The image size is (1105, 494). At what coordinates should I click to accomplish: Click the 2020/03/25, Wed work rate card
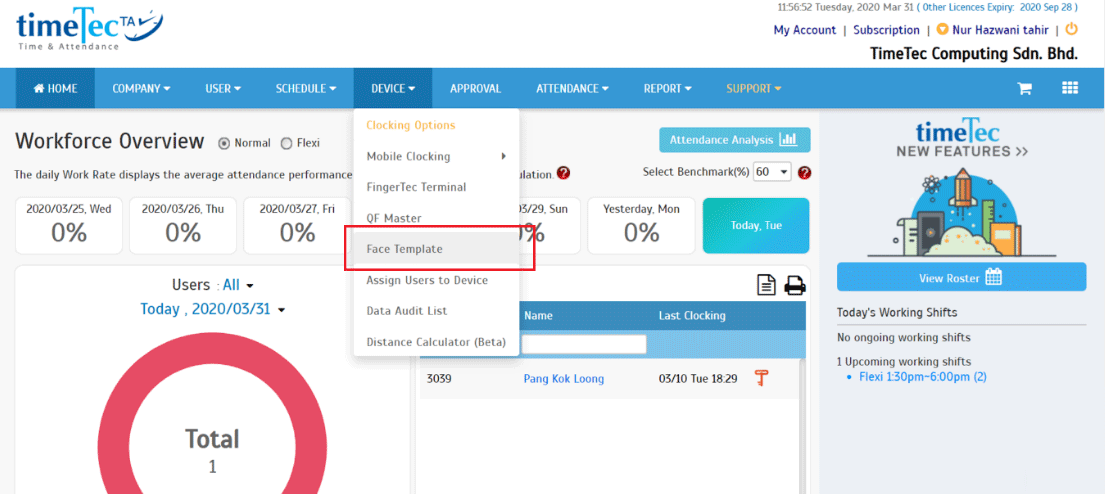pyautogui.click(x=68, y=226)
